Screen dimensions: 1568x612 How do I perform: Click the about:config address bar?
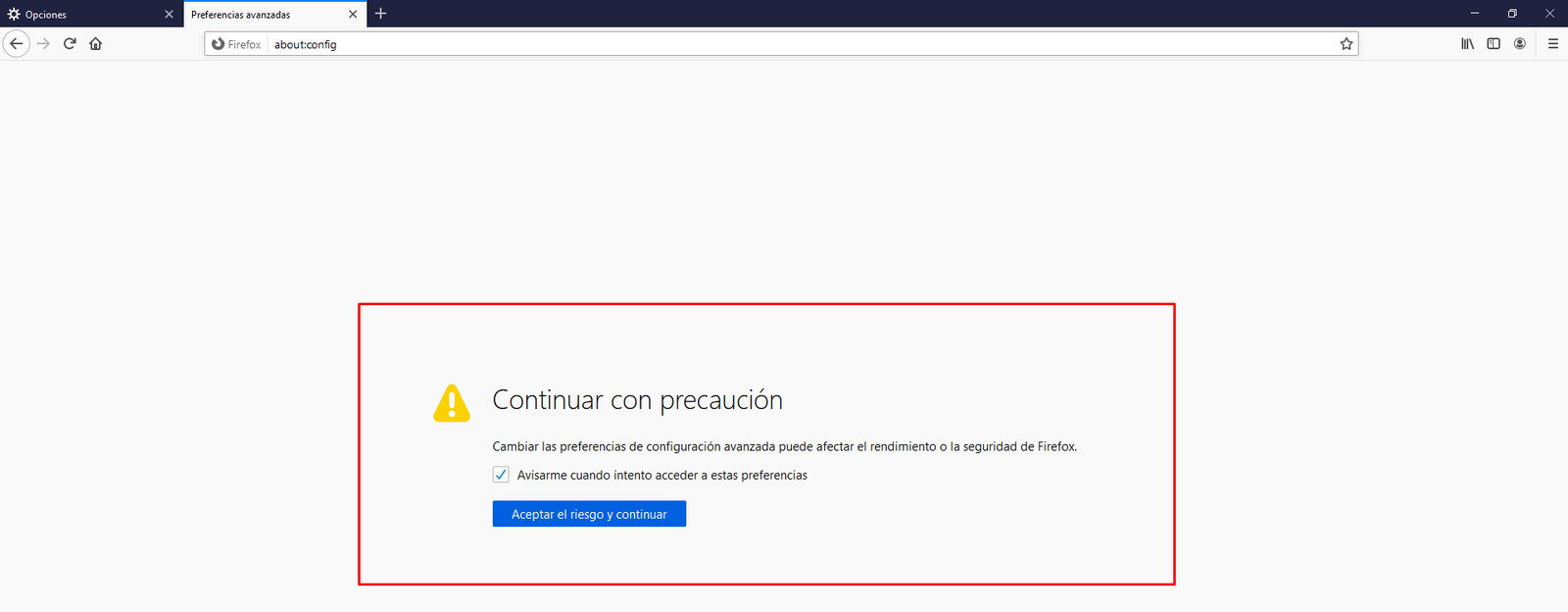tap(784, 44)
